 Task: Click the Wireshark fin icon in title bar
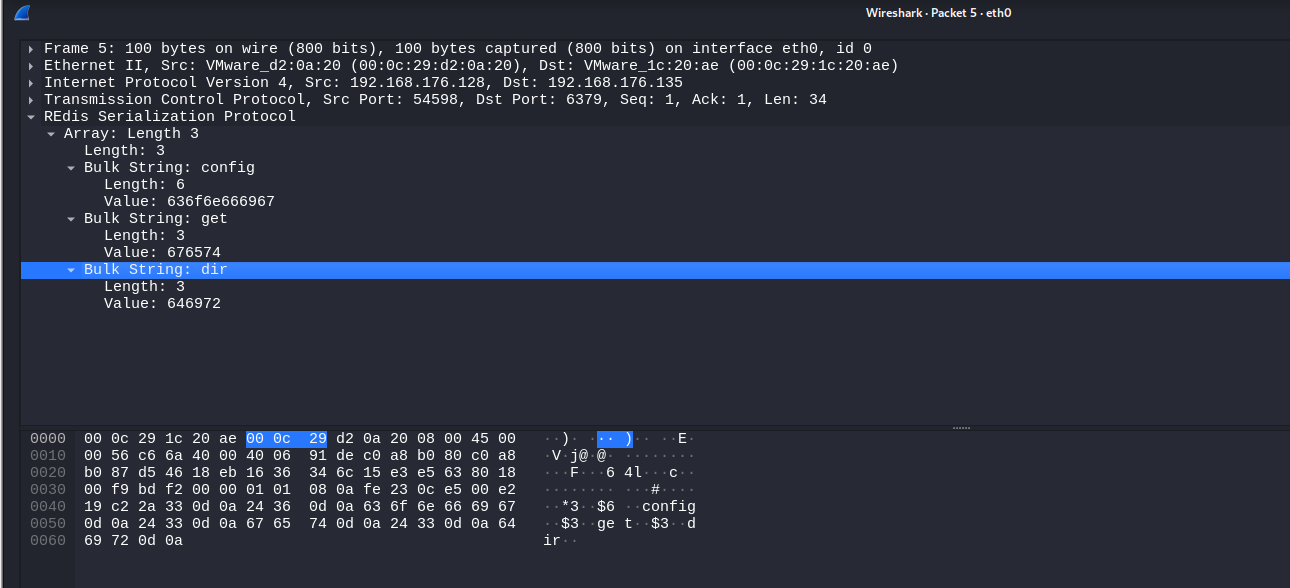[x=22, y=13]
